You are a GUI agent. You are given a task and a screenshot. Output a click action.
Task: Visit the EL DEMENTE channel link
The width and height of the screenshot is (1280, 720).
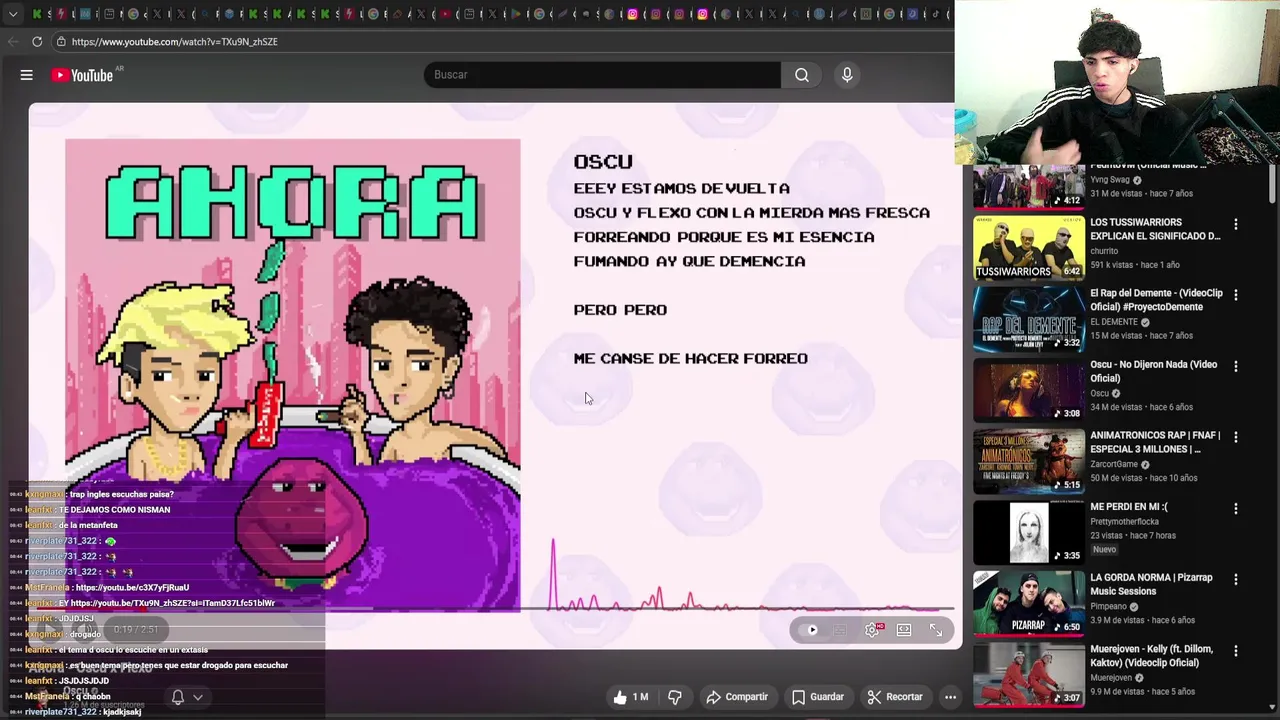pyautogui.click(x=1114, y=323)
